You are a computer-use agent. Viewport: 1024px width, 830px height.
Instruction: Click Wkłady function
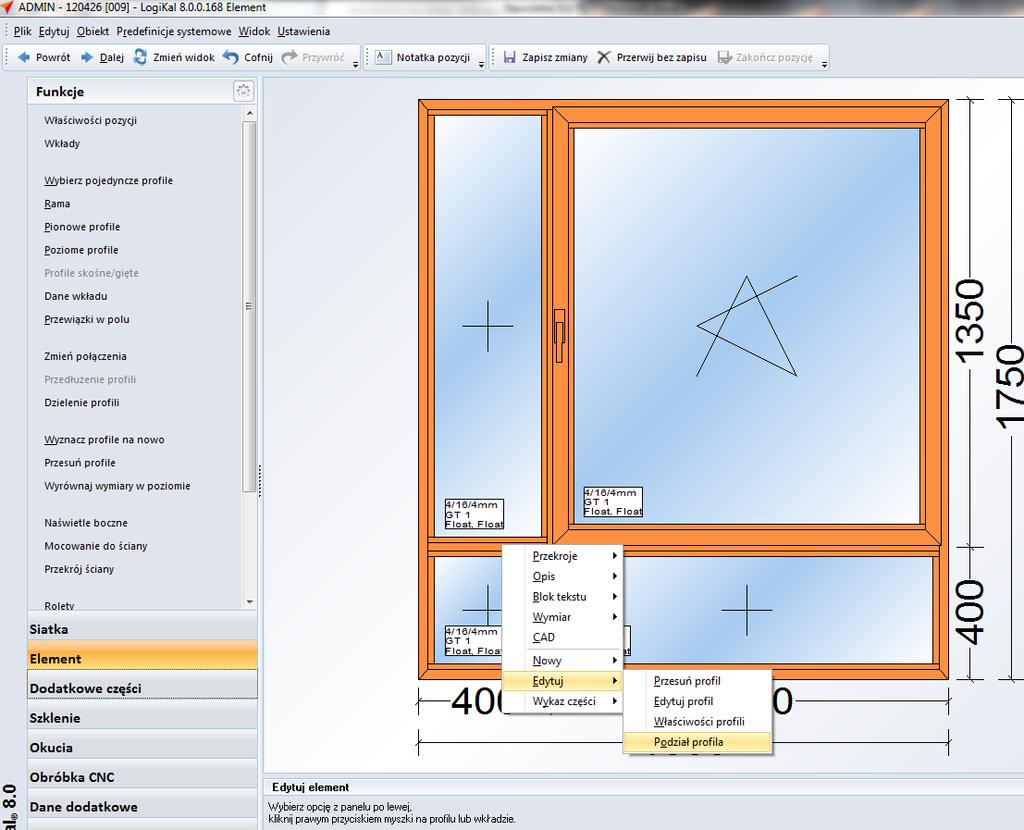[x=62, y=144]
